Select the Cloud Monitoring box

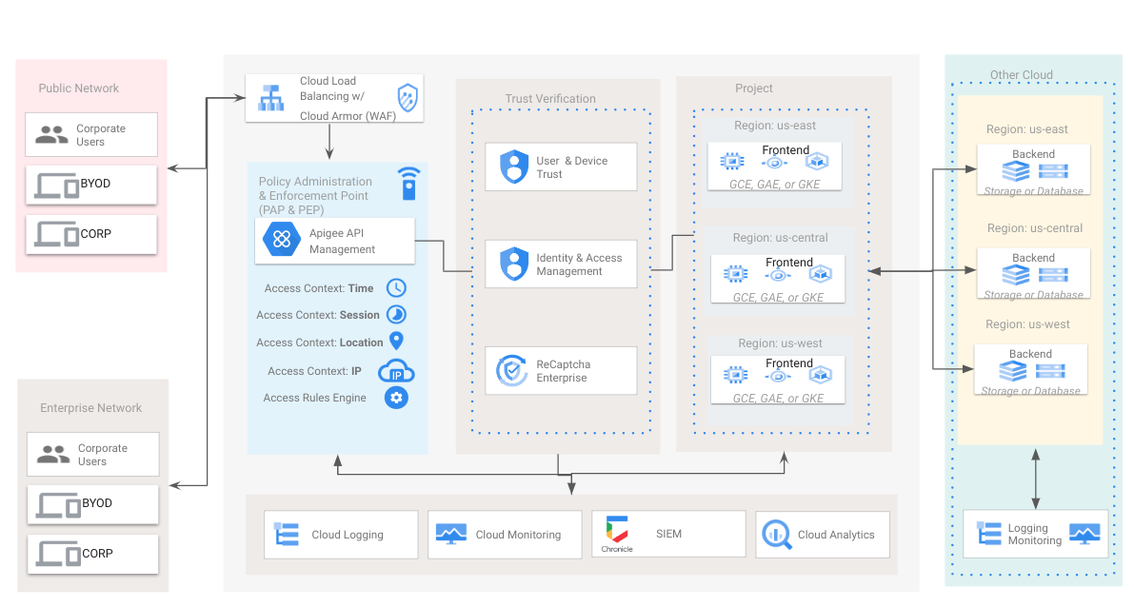505,535
